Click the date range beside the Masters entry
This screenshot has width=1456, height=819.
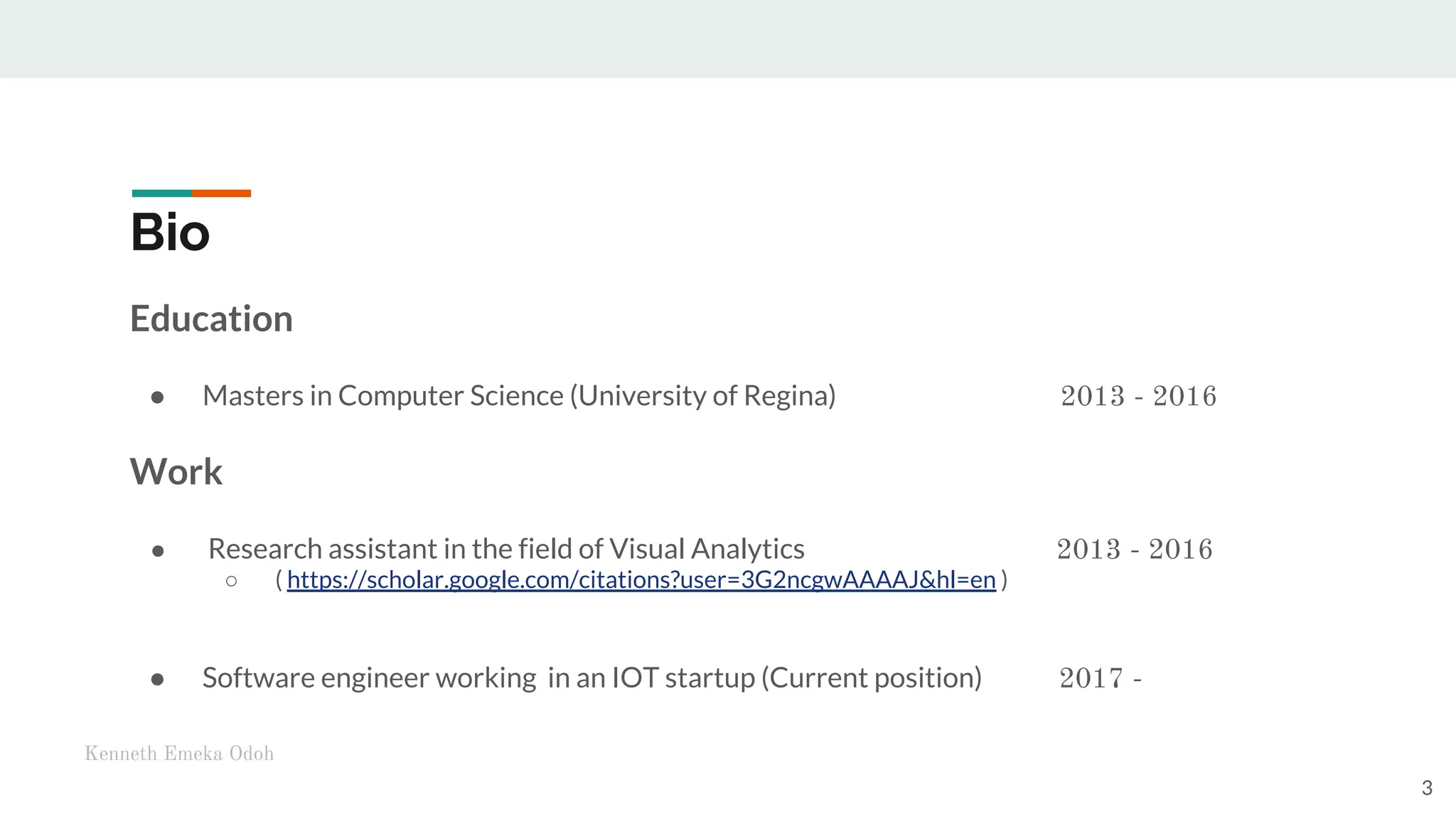click(1138, 397)
